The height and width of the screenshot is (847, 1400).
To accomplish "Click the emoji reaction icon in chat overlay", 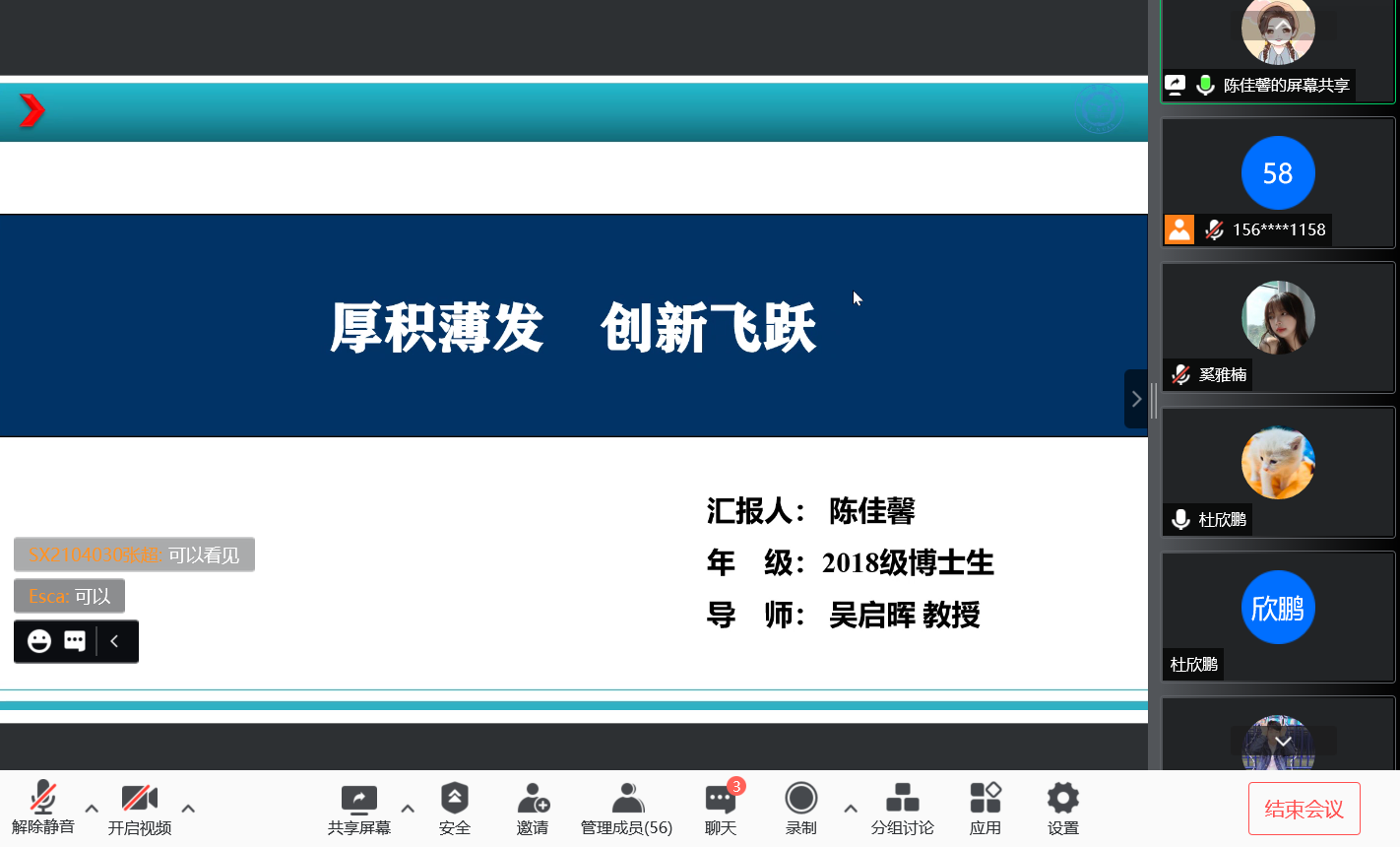I will tap(39, 641).
